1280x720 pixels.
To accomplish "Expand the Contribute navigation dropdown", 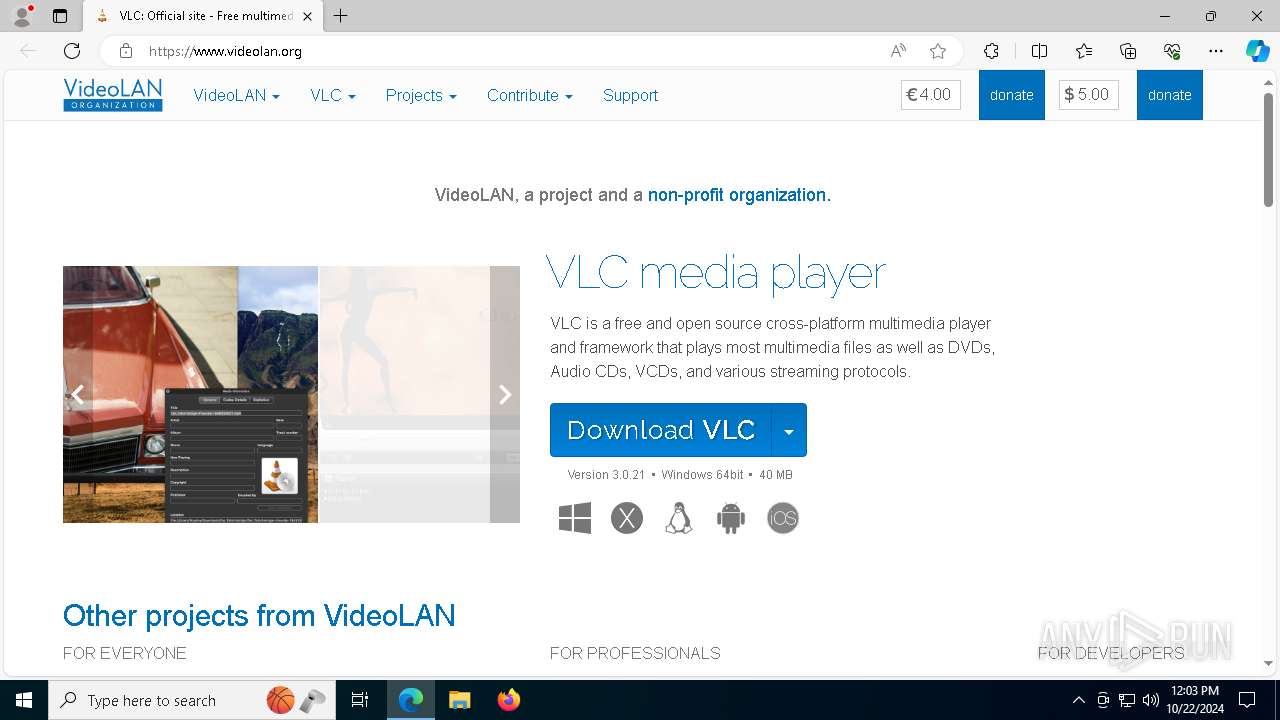I will pyautogui.click(x=530, y=95).
